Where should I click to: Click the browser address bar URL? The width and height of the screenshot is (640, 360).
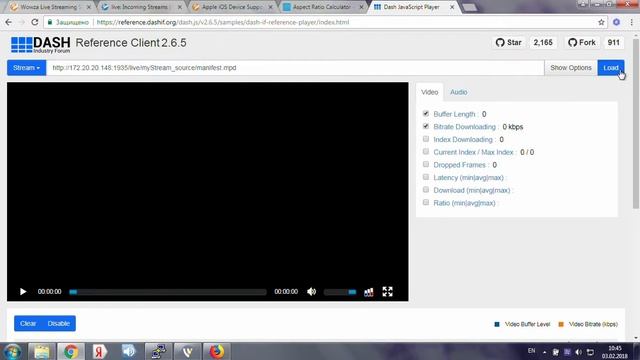pos(223,22)
